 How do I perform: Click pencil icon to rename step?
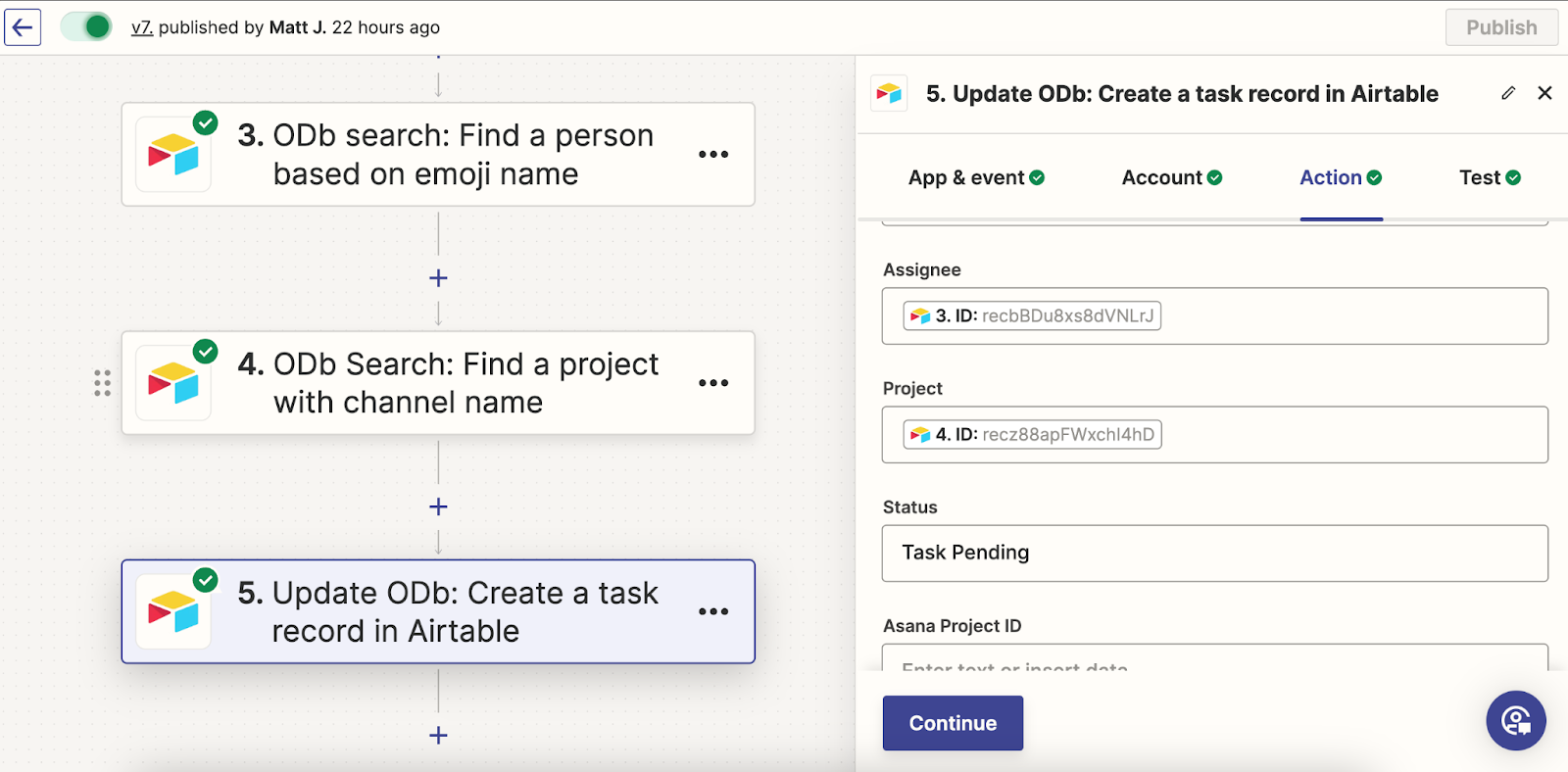(x=1508, y=93)
